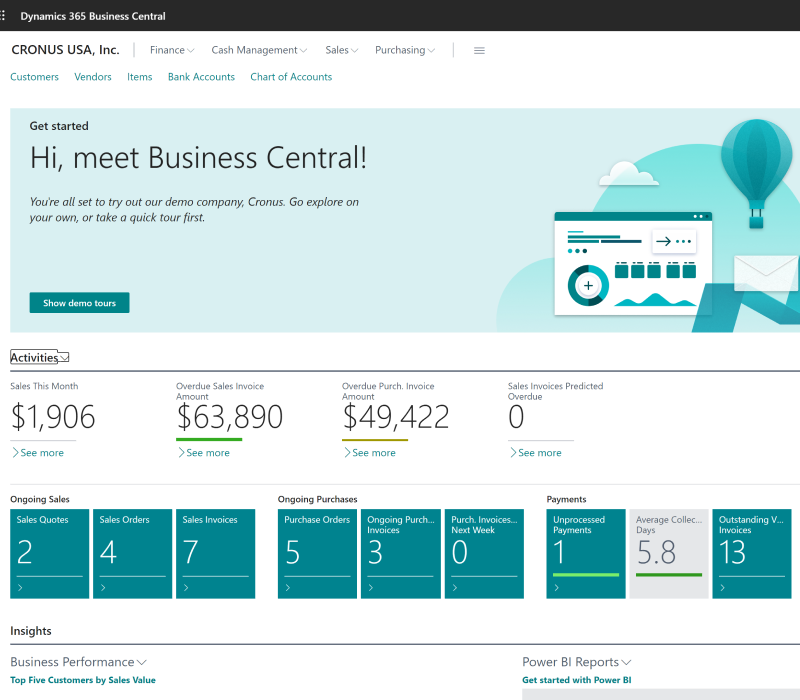
Task: Open the Customers list
Action: point(34,77)
